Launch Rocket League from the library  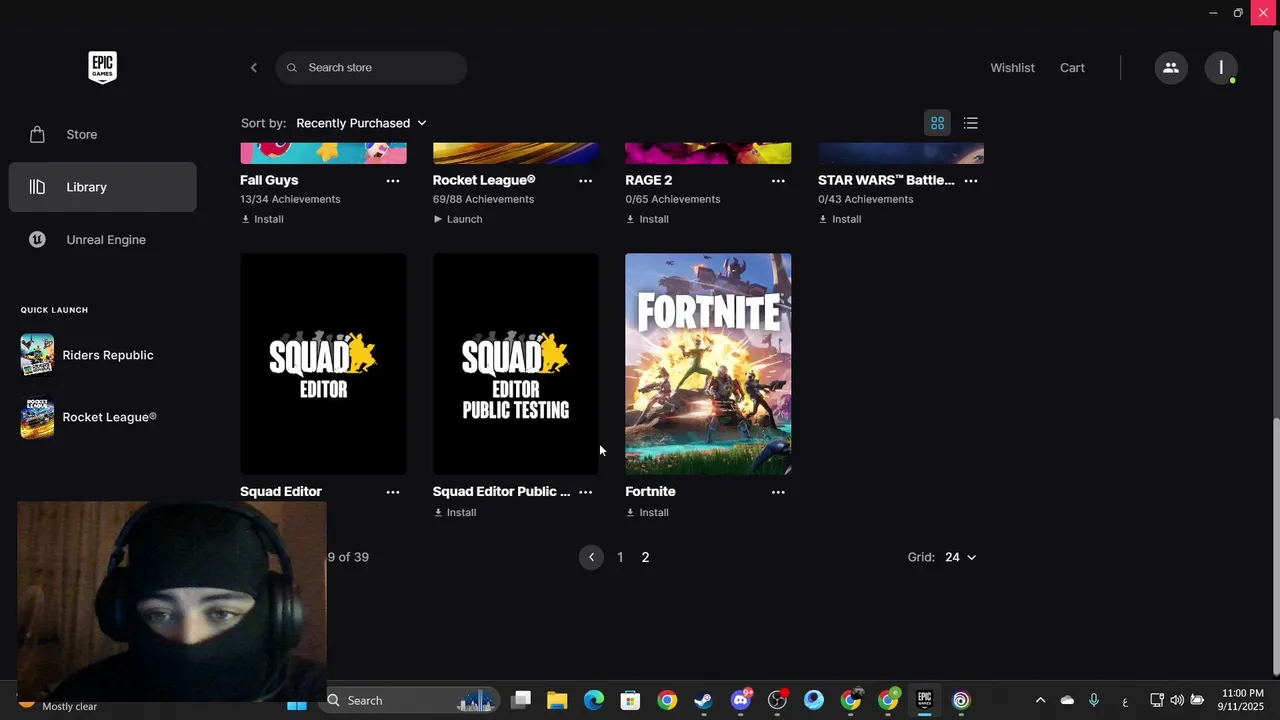[458, 219]
